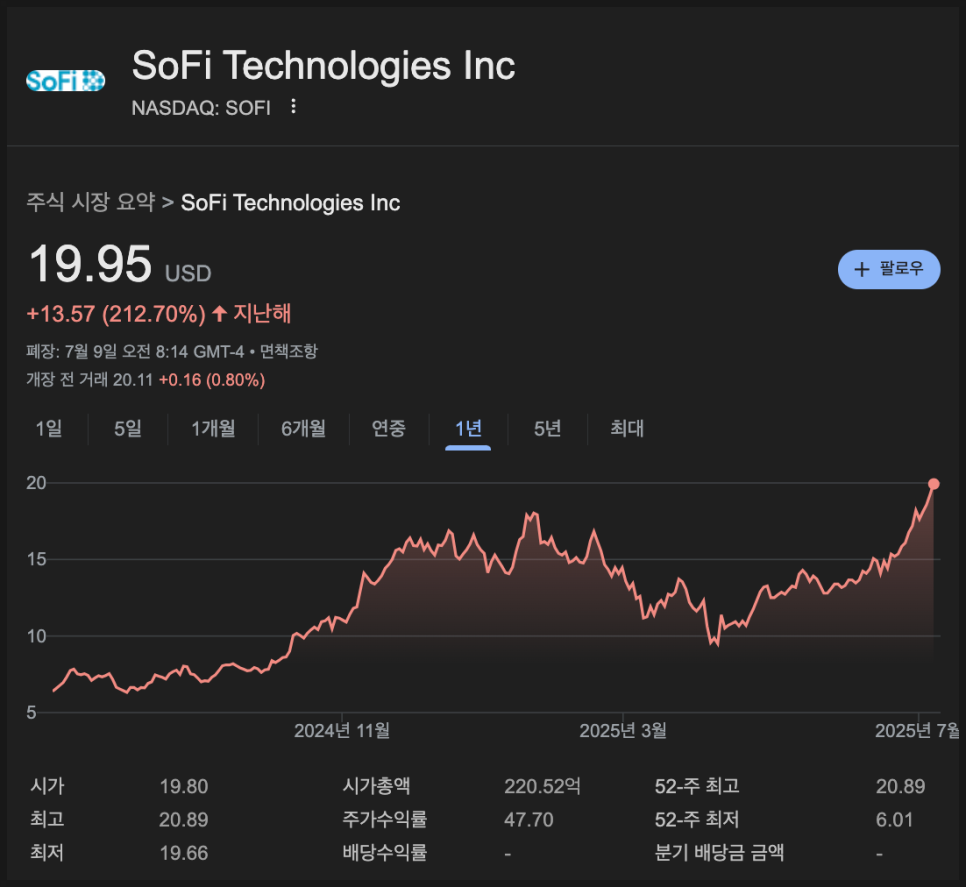This screenshot has height=887, width=966.
Task: Click the 최고 day high value 20.89
Action: [x=184, y=820]
